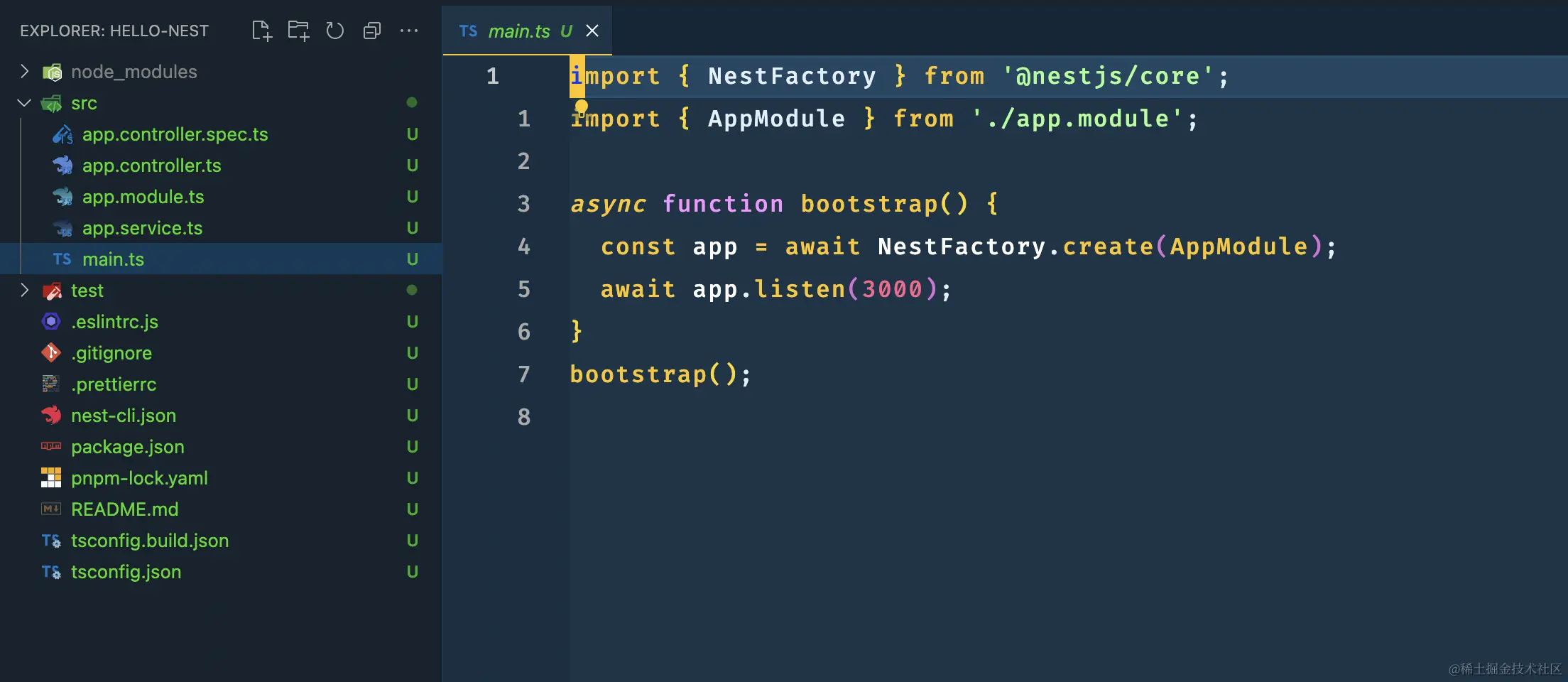Open nest-cli.json file

(124, 416)
